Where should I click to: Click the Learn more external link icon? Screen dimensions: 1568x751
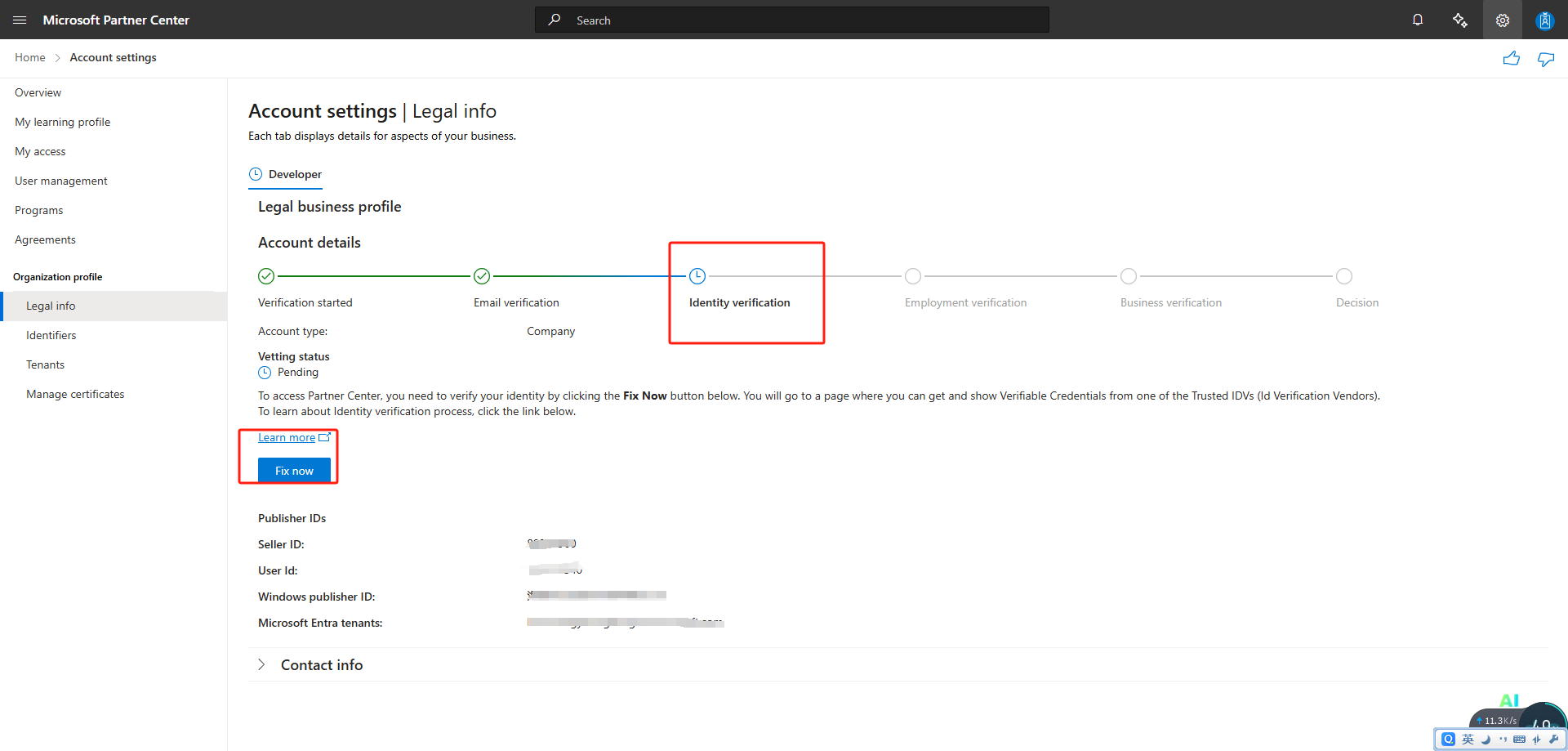(324, 437)
